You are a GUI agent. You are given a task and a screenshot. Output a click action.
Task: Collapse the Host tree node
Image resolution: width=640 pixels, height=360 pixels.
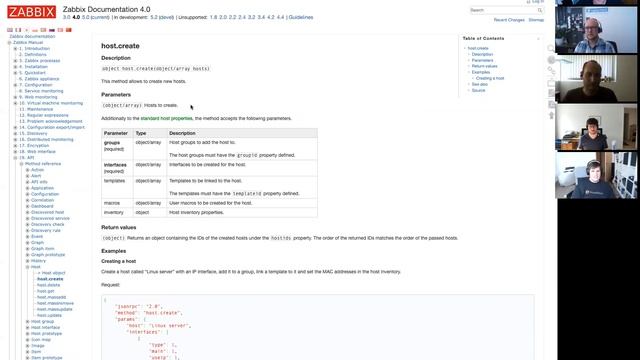(28, 267)
